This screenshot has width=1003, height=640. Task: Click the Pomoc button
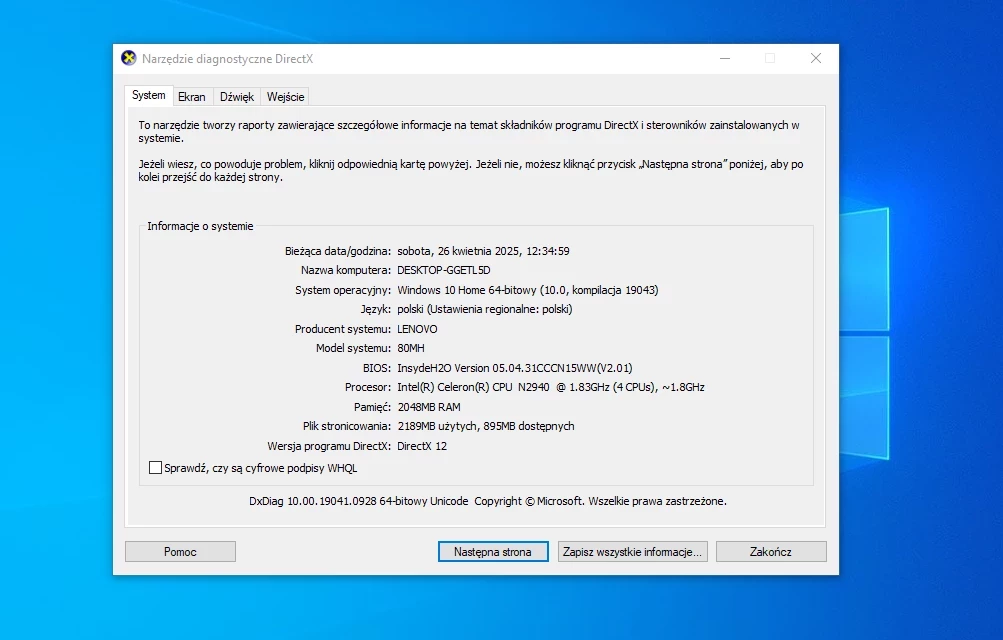pyautogui.click(x=180, y=552)
